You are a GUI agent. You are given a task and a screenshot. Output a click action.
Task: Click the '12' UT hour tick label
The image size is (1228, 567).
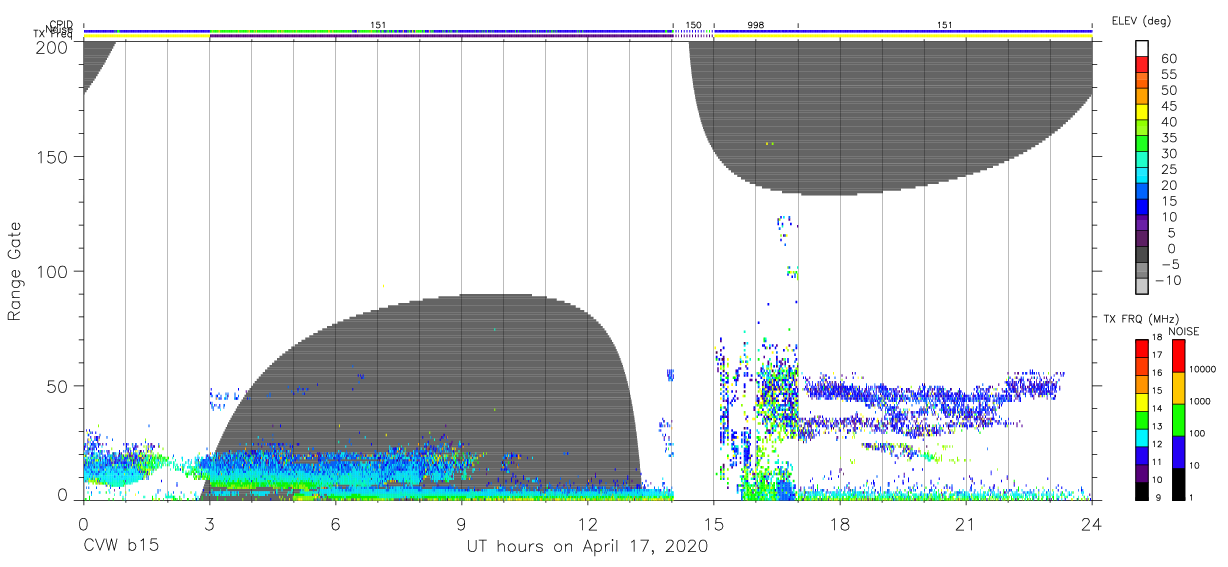[x=587, y=524]
